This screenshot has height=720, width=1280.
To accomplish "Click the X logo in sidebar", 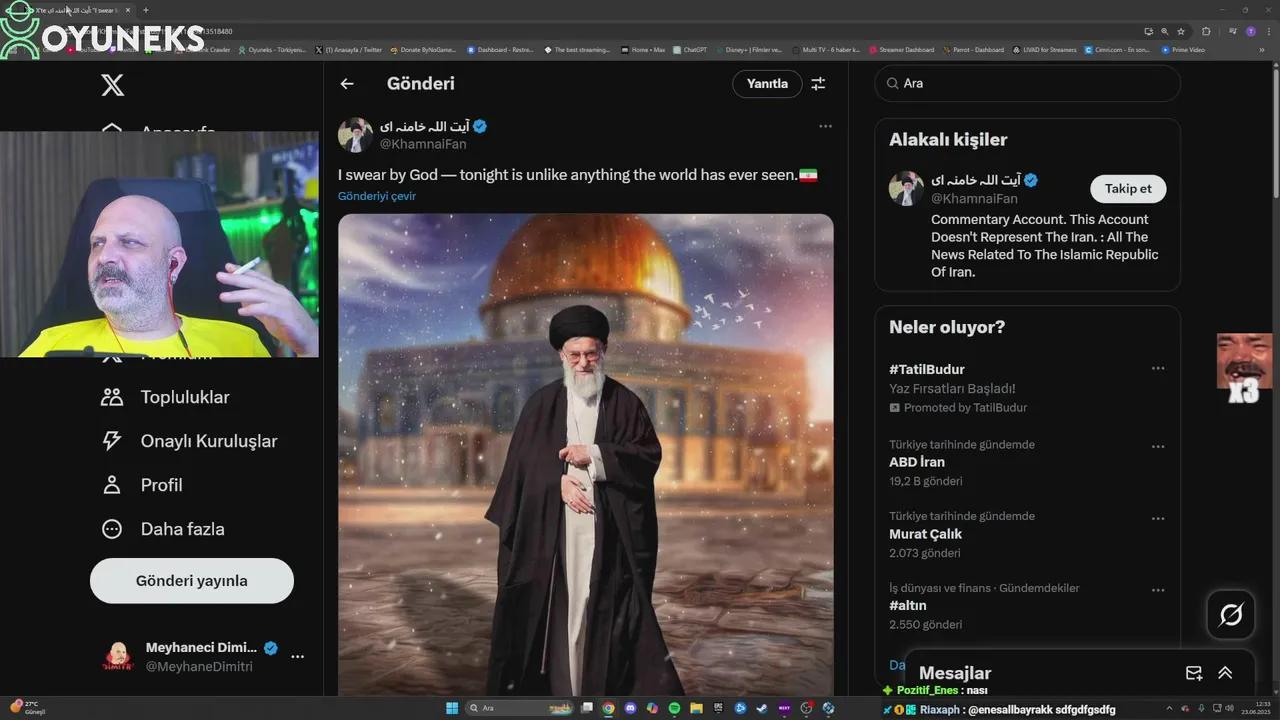I will click(113, 85).
